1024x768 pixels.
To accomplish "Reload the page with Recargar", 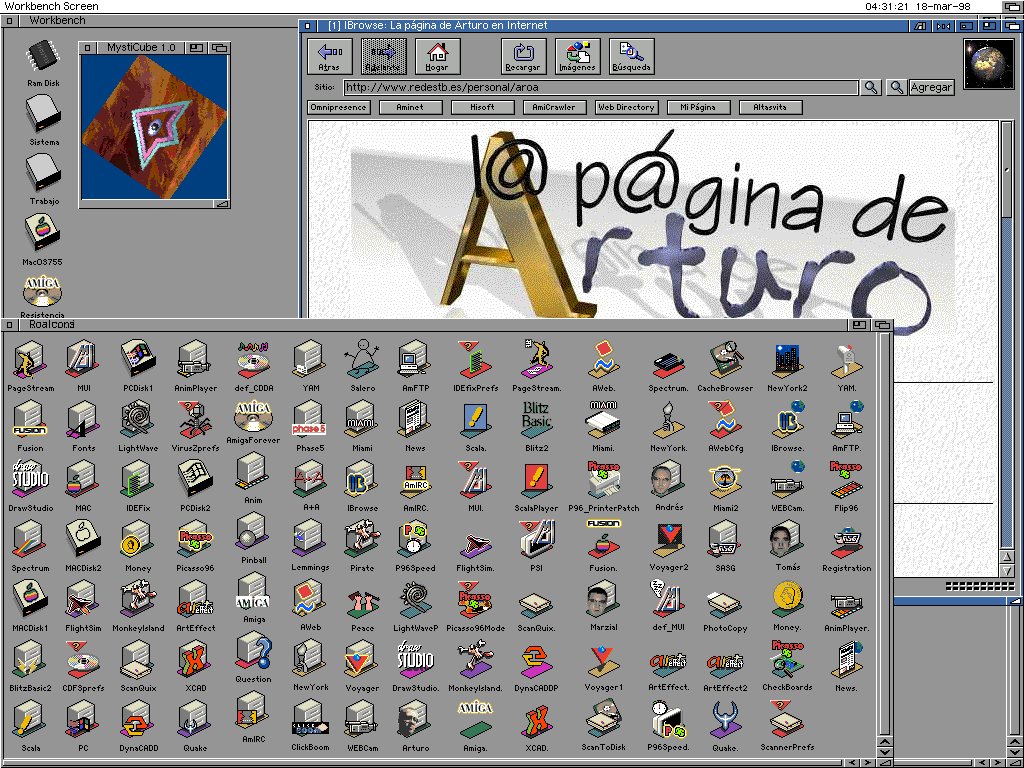I will [x=523, y=56].
